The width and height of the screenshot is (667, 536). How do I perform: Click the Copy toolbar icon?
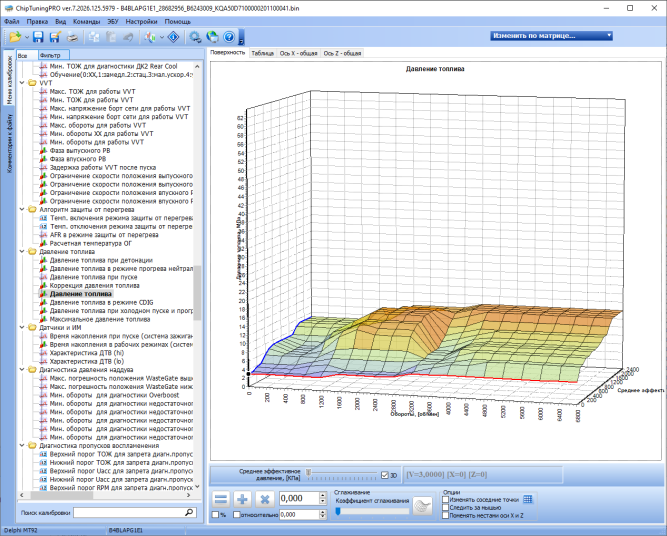click(94, 37)
